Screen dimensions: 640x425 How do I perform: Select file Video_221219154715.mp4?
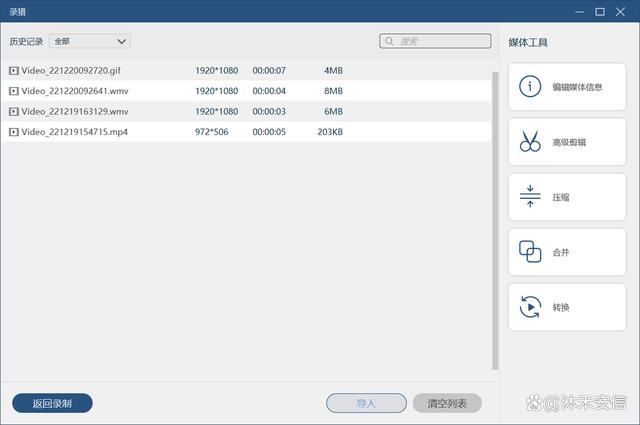tap(75, 132)
